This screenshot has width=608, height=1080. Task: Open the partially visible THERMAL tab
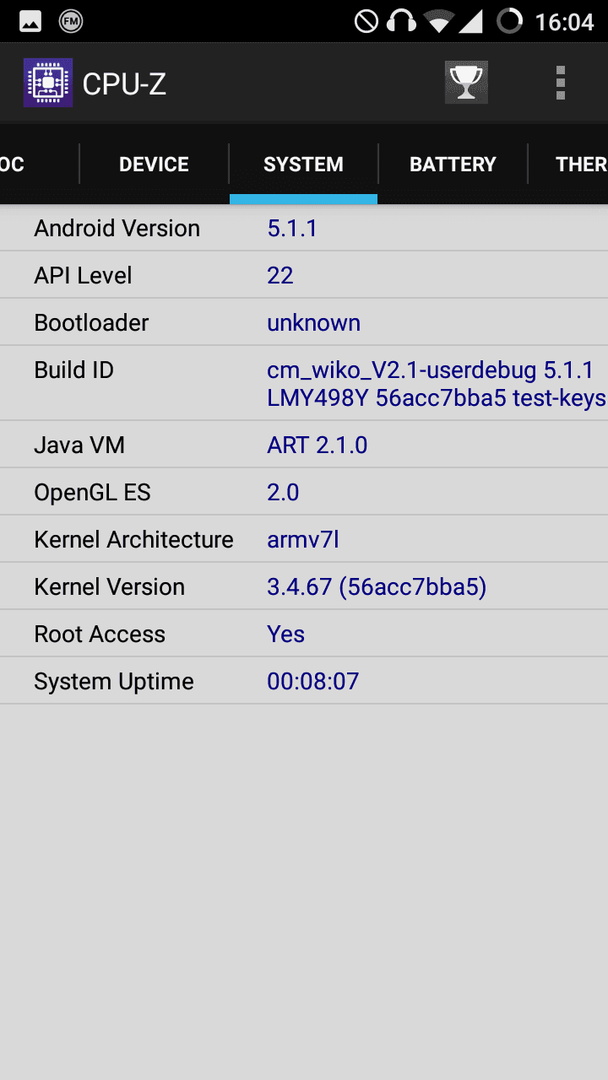(x=569, y=164)
